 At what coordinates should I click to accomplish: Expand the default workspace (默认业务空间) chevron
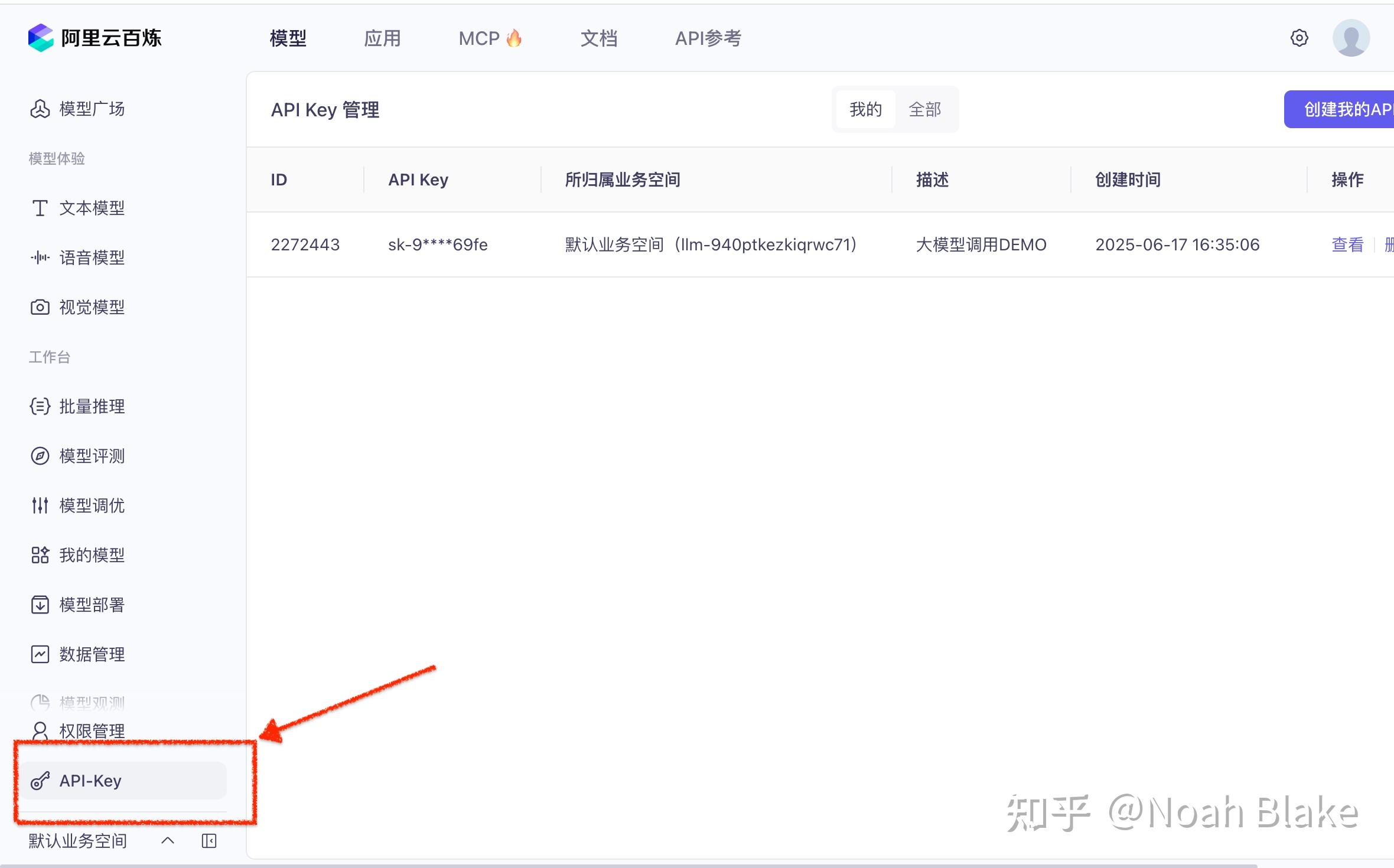(168, 841)
